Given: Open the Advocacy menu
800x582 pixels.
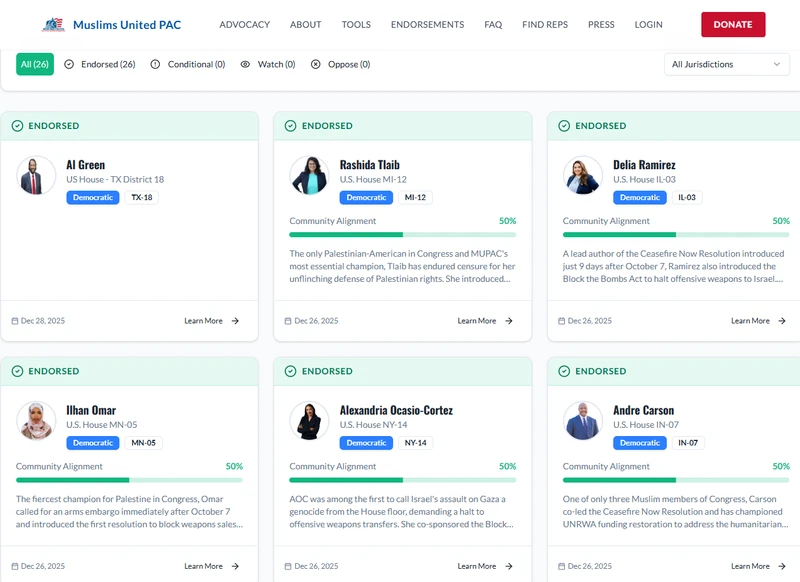Looking at the screenshot, I should (x=244, y=24).
